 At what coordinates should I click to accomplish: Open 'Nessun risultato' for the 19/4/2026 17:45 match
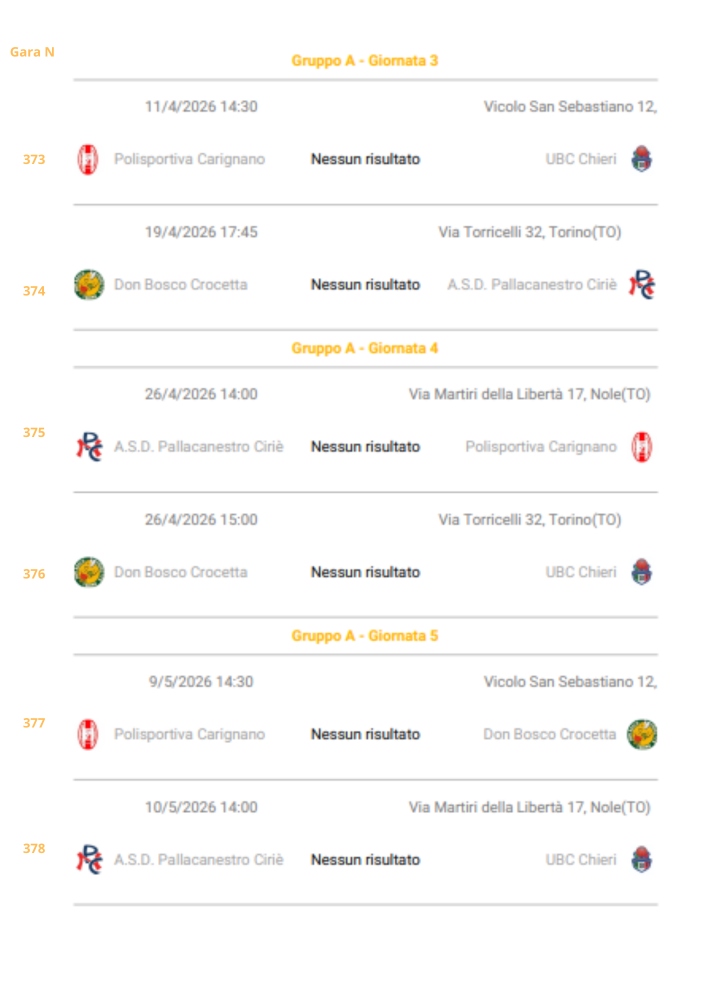pyautogui.click(x=365, y=285)
